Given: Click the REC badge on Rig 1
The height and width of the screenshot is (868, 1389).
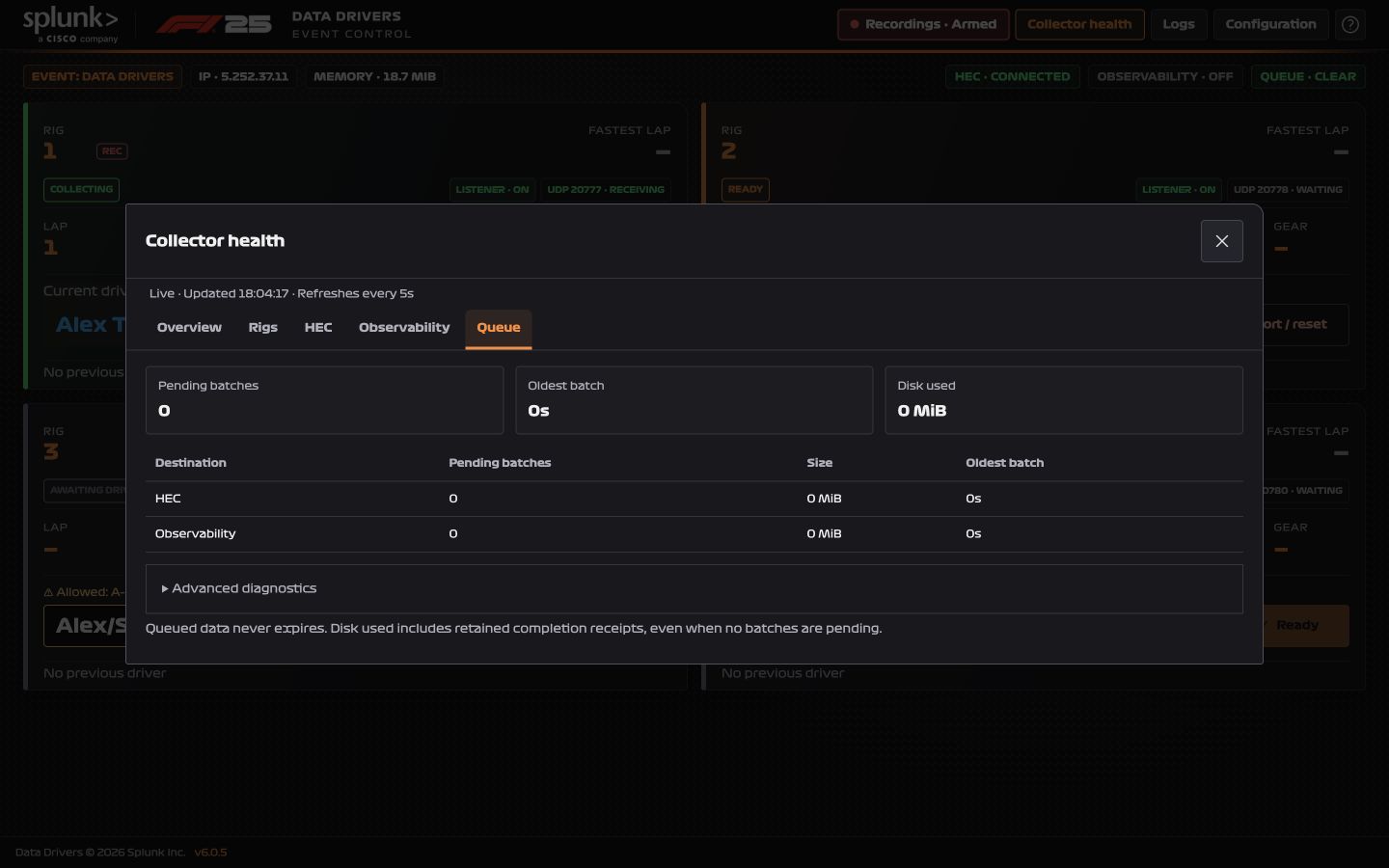Looking at the screenshot, I should [x=112, y=151].
